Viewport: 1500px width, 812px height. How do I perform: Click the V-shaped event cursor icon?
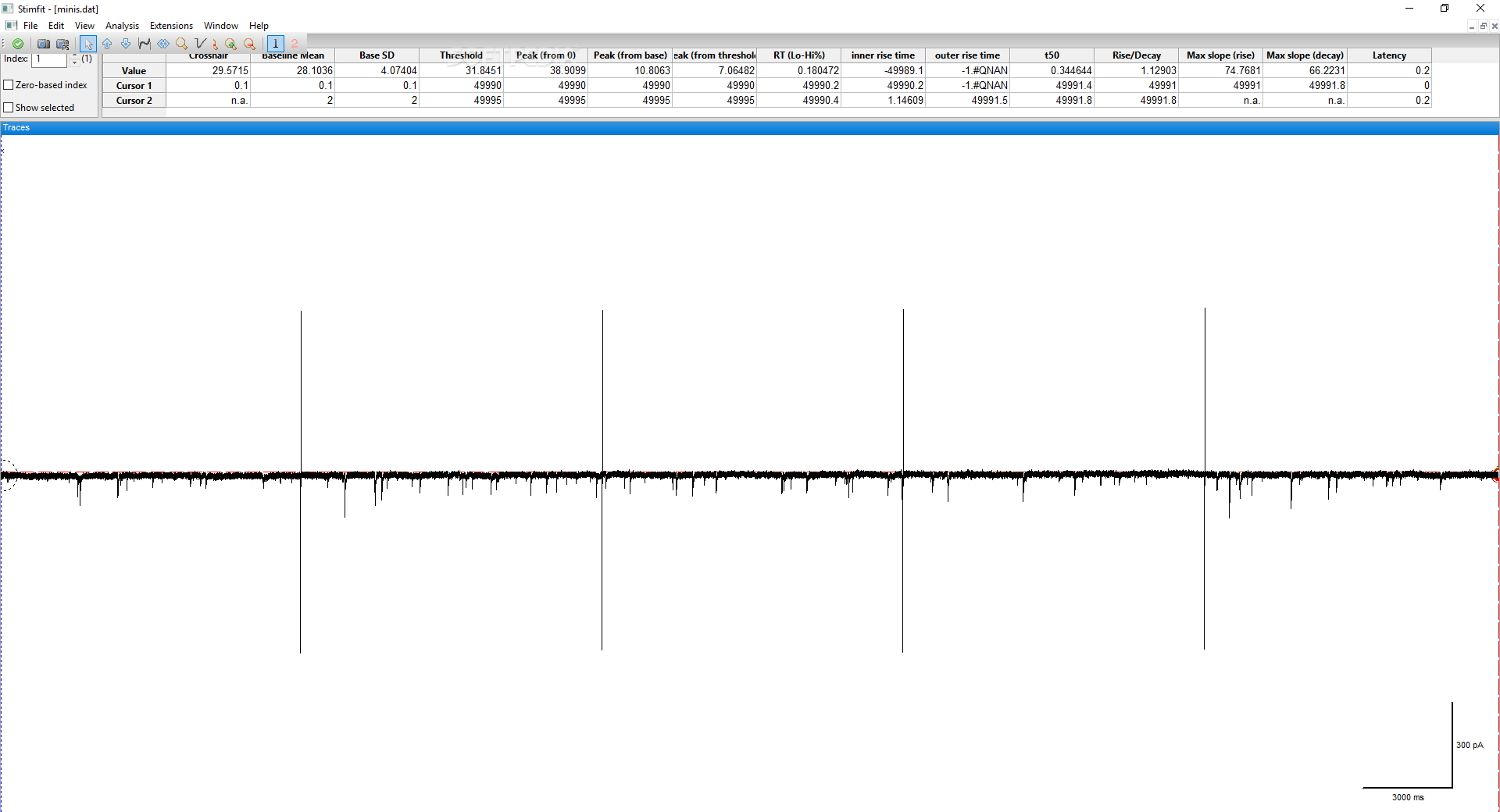(x=201, y=44)
